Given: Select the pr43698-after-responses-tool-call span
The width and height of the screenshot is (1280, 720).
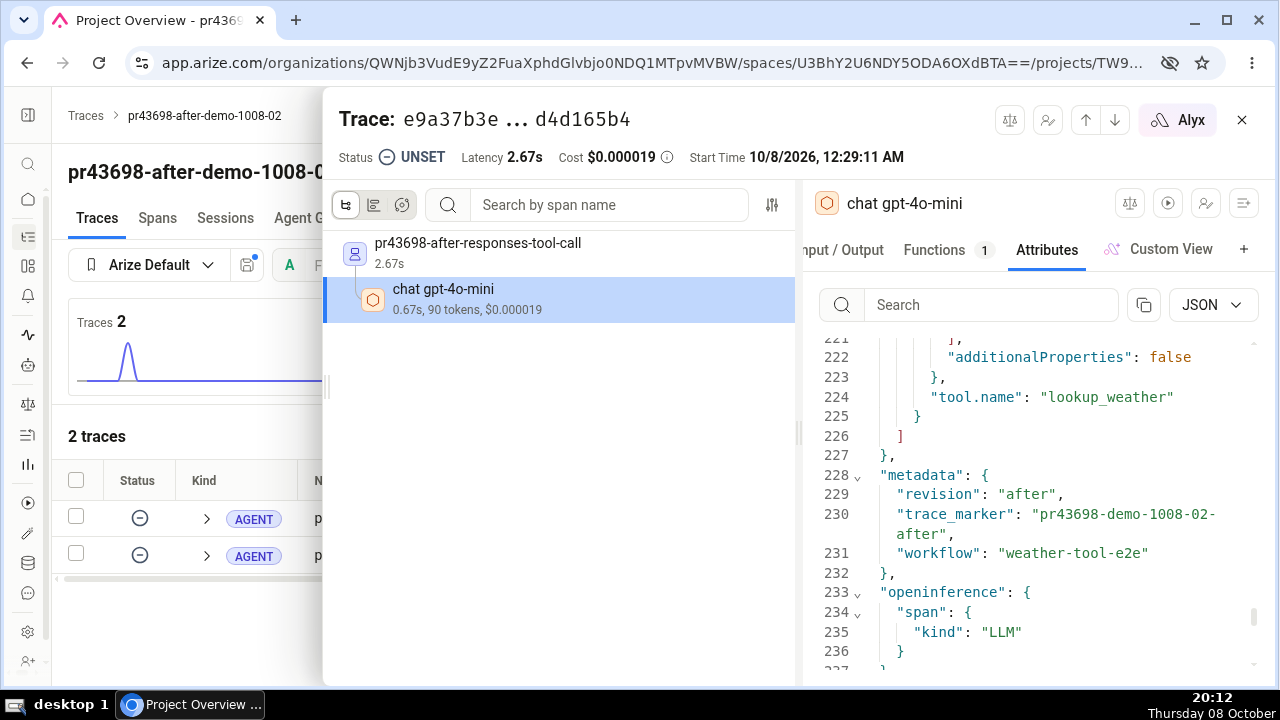Looking at the screenshot, I should tap(560, 253).
